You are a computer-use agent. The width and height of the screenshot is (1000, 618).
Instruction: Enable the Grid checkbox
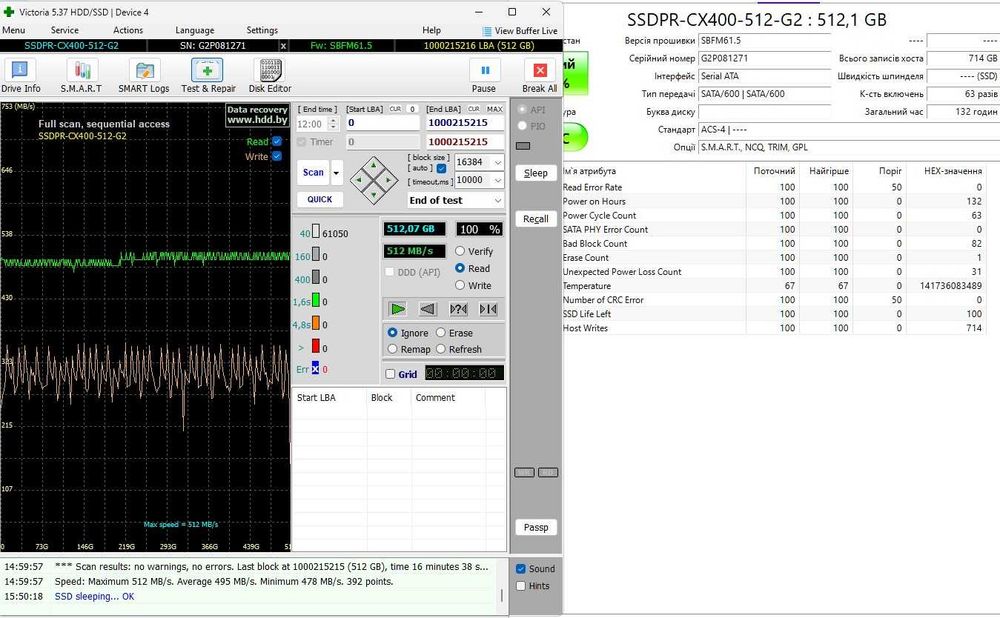coord(391,374)
